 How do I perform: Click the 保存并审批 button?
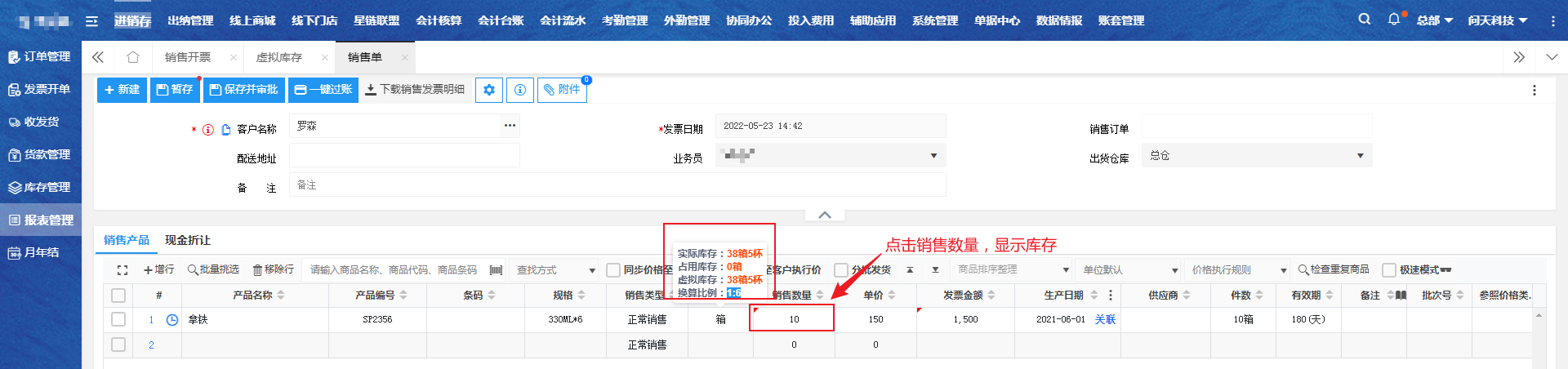(x=243, y=90)
